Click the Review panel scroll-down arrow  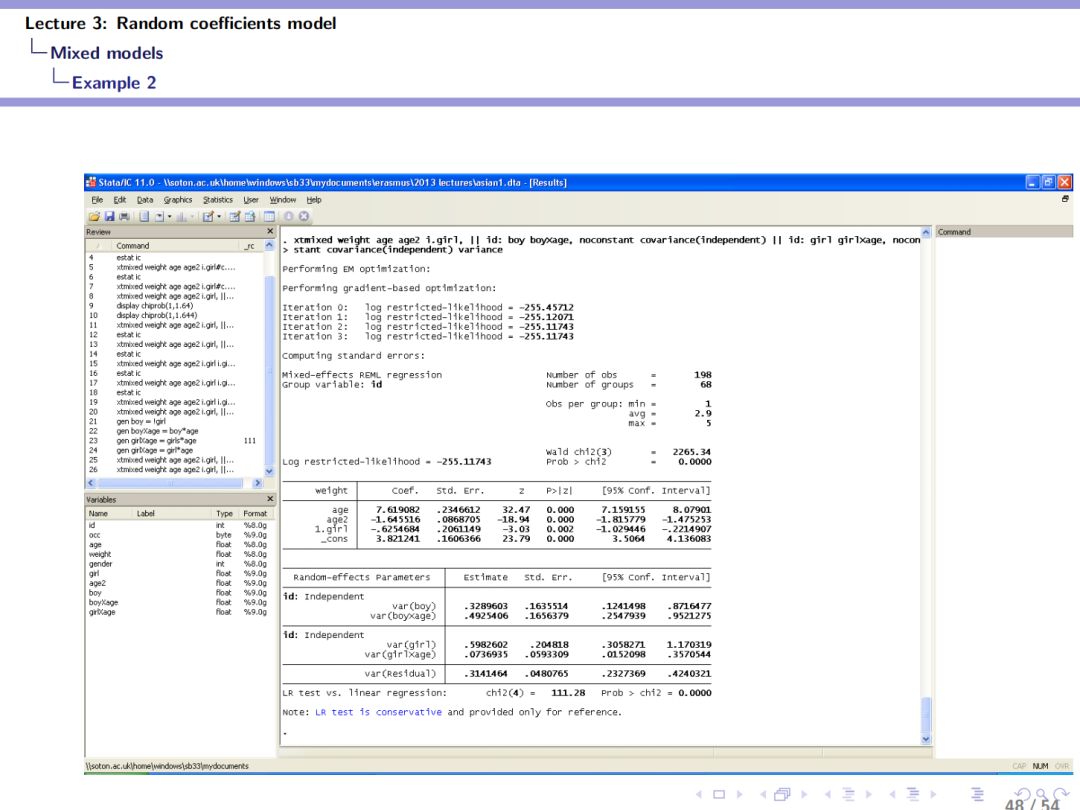(269, 471)
